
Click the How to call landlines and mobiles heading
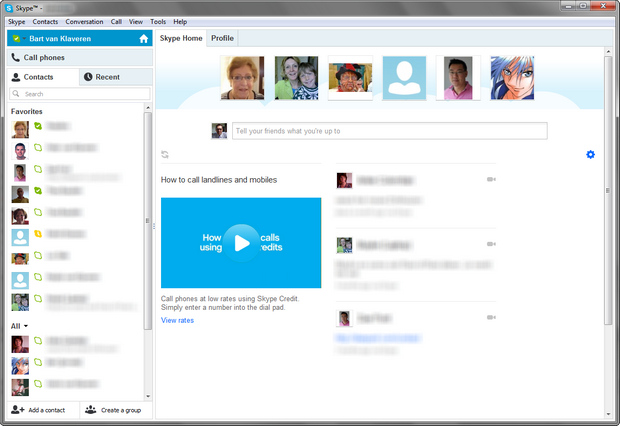point(219,180)
